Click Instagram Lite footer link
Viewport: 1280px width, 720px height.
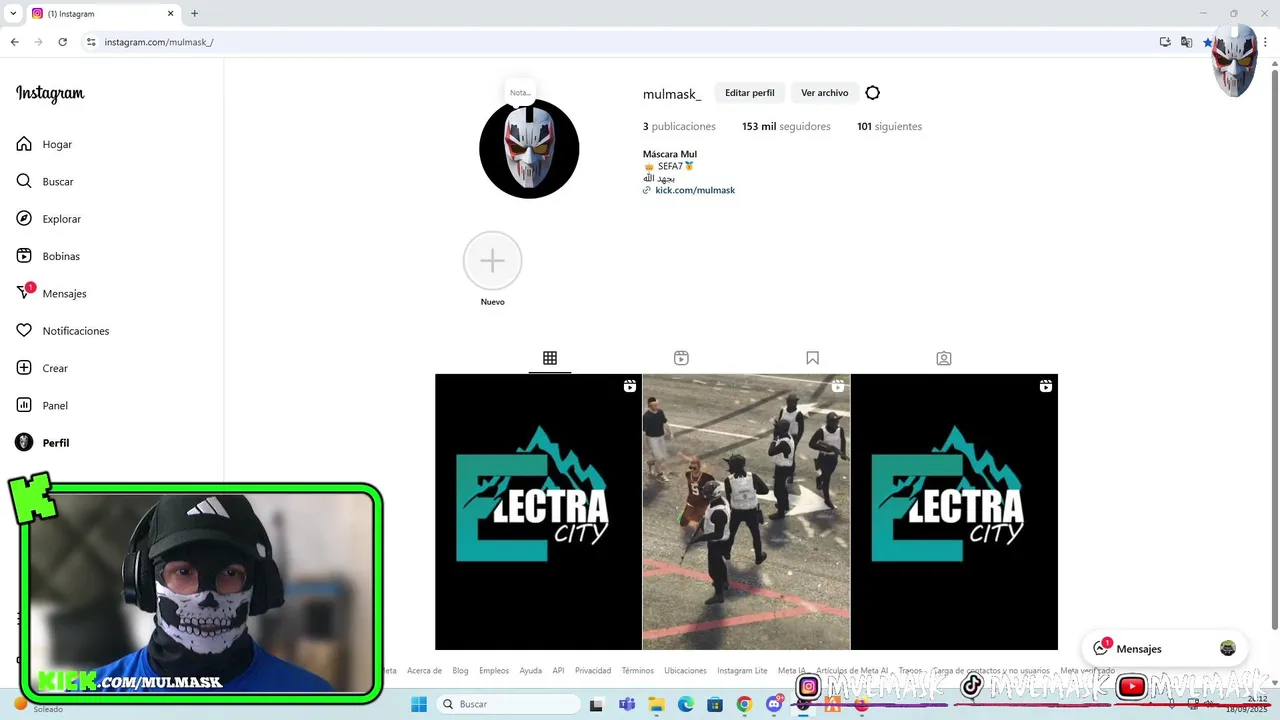click(742, 671)
